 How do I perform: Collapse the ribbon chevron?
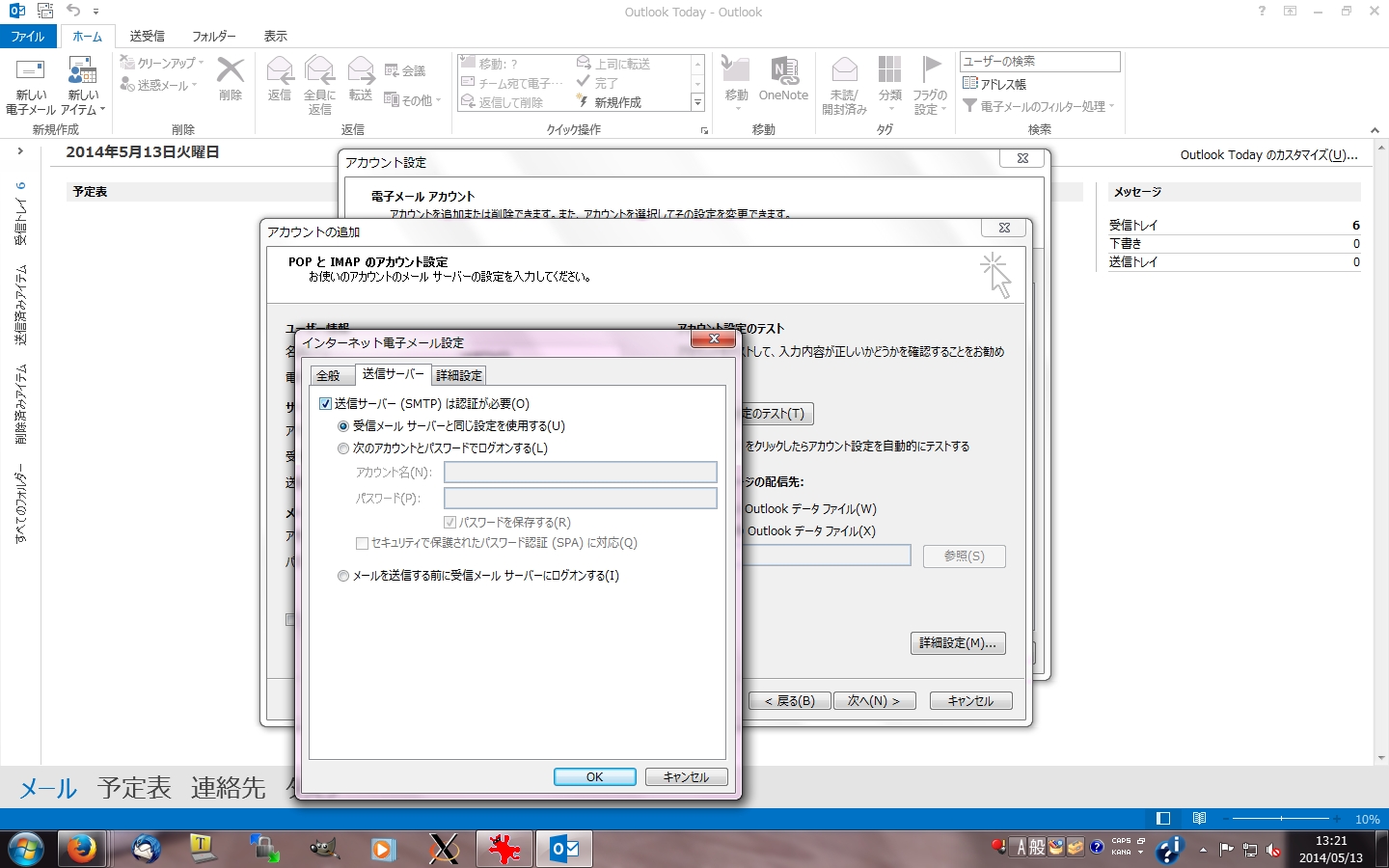1375,130
